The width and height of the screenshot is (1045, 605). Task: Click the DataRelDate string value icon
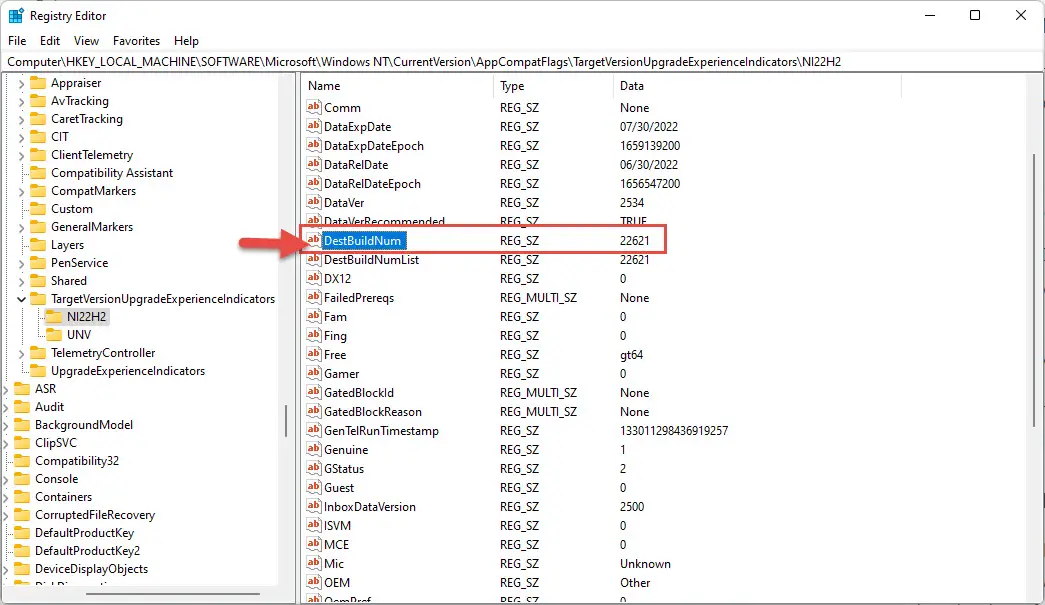314,164
